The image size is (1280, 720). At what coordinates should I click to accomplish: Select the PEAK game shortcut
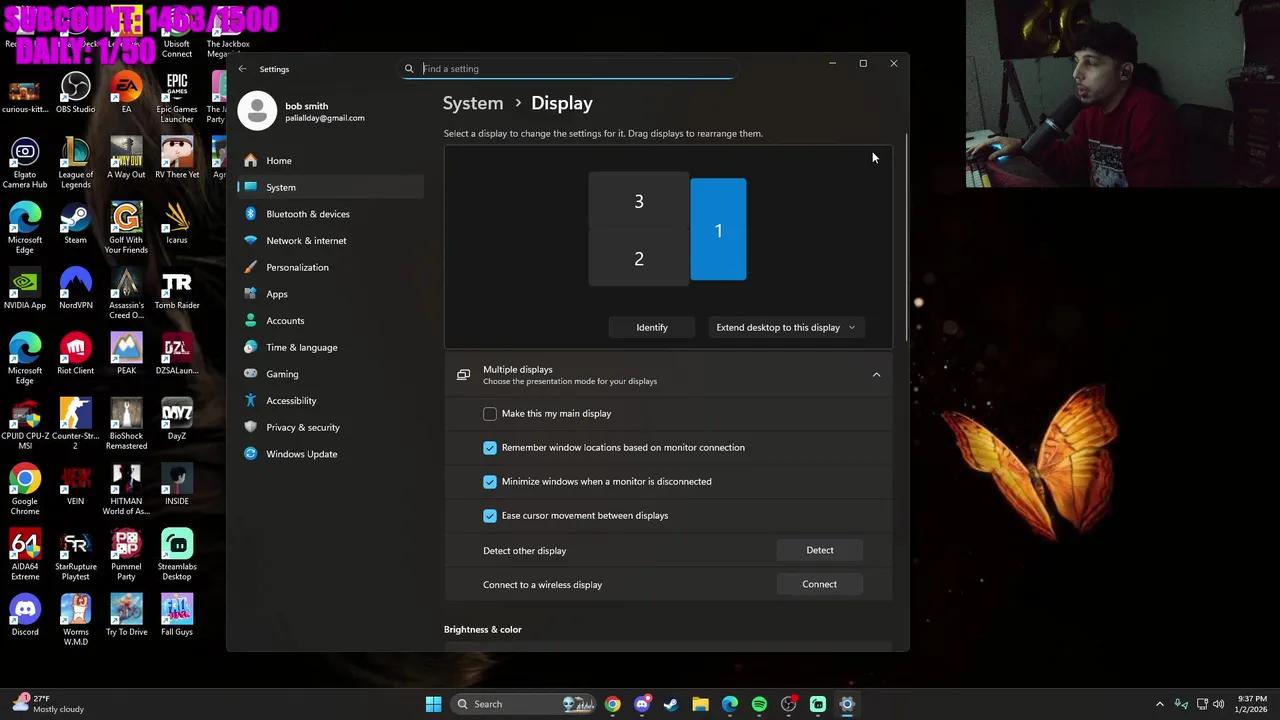pyautogui.click(x=126, y=354)
